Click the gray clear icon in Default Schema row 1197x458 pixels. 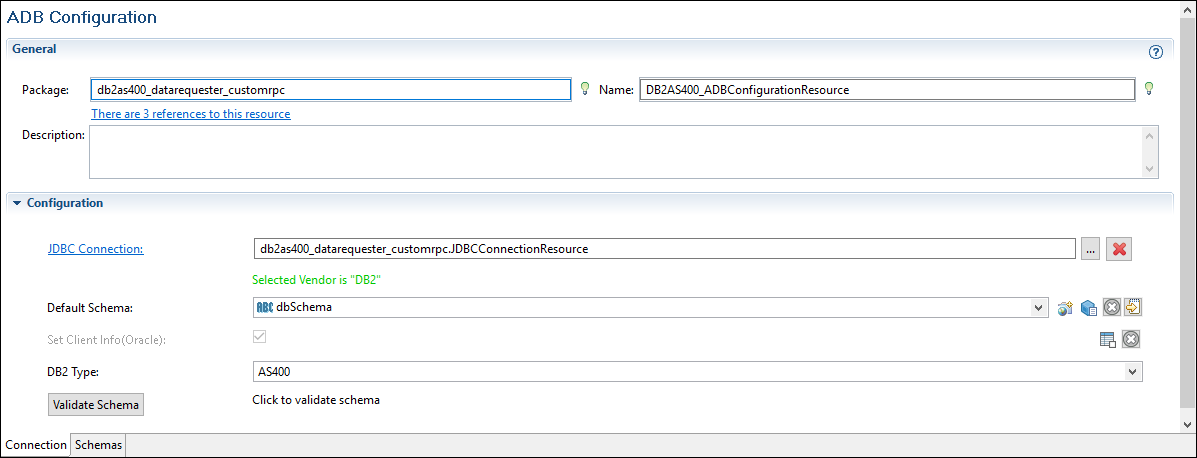pos(1111,307)
